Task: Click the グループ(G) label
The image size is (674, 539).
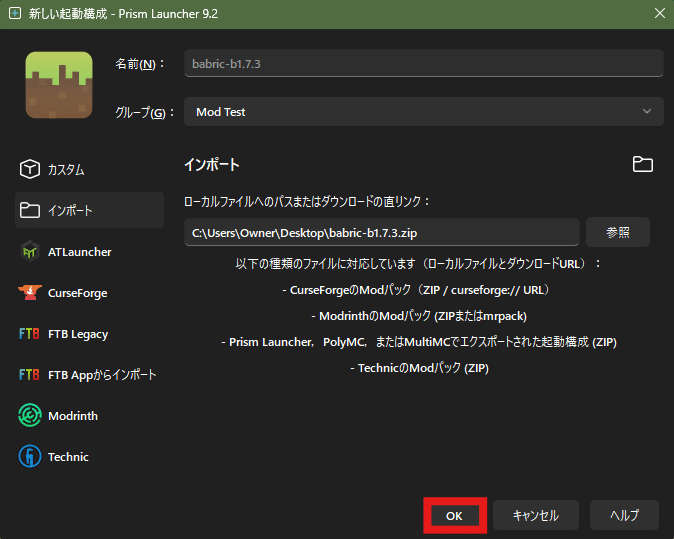Action: (x=145, y=112)
